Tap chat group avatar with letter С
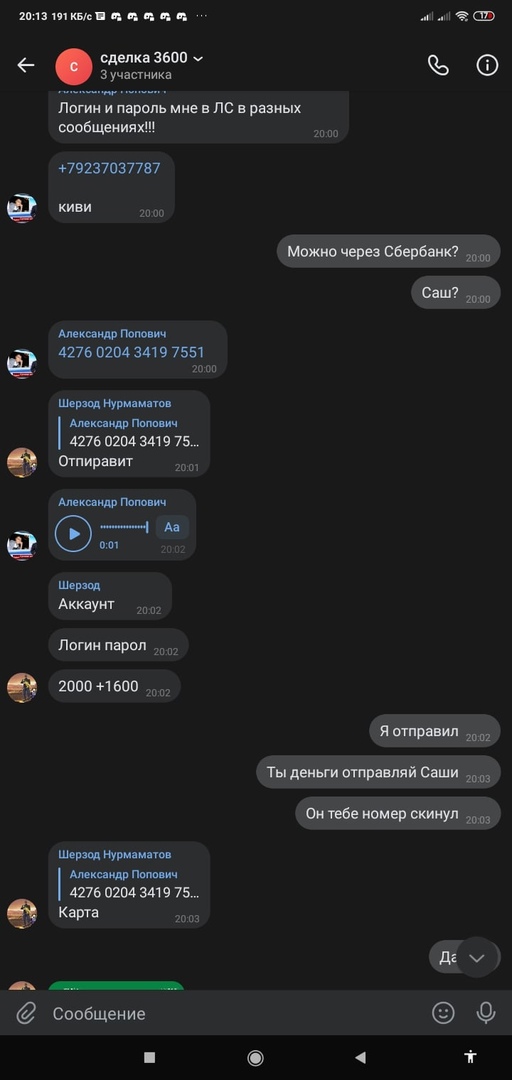 click(73, 66)
